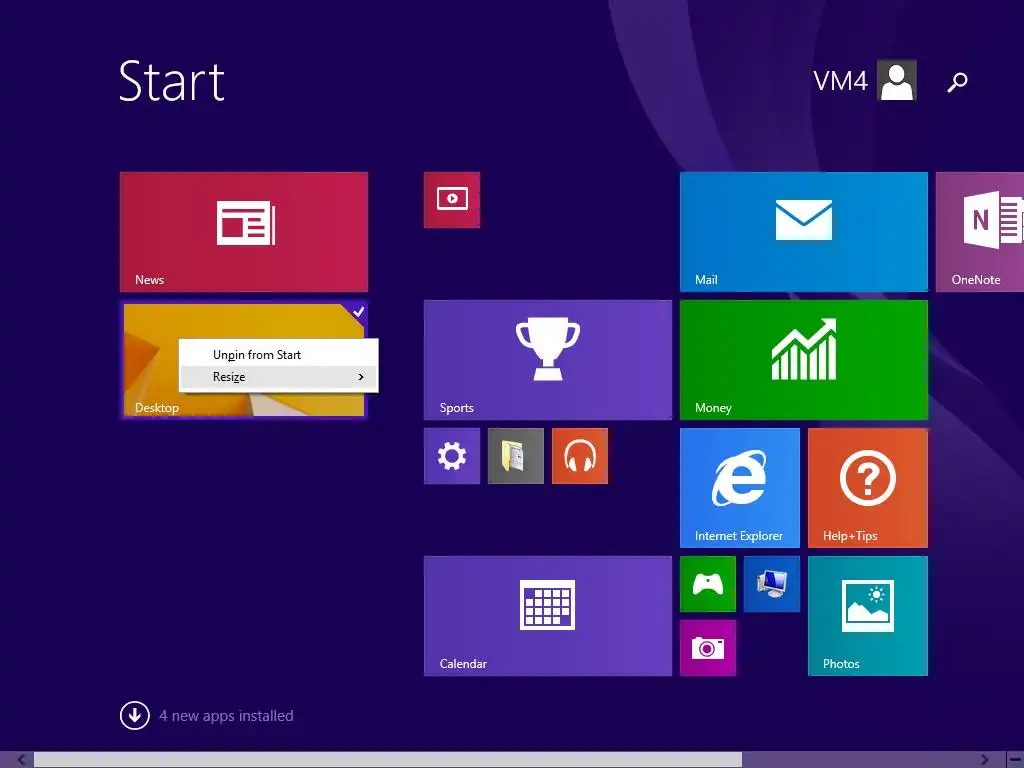1024x768 pixels.
Task: Launch the Video small tile
Action: (452, 200)
